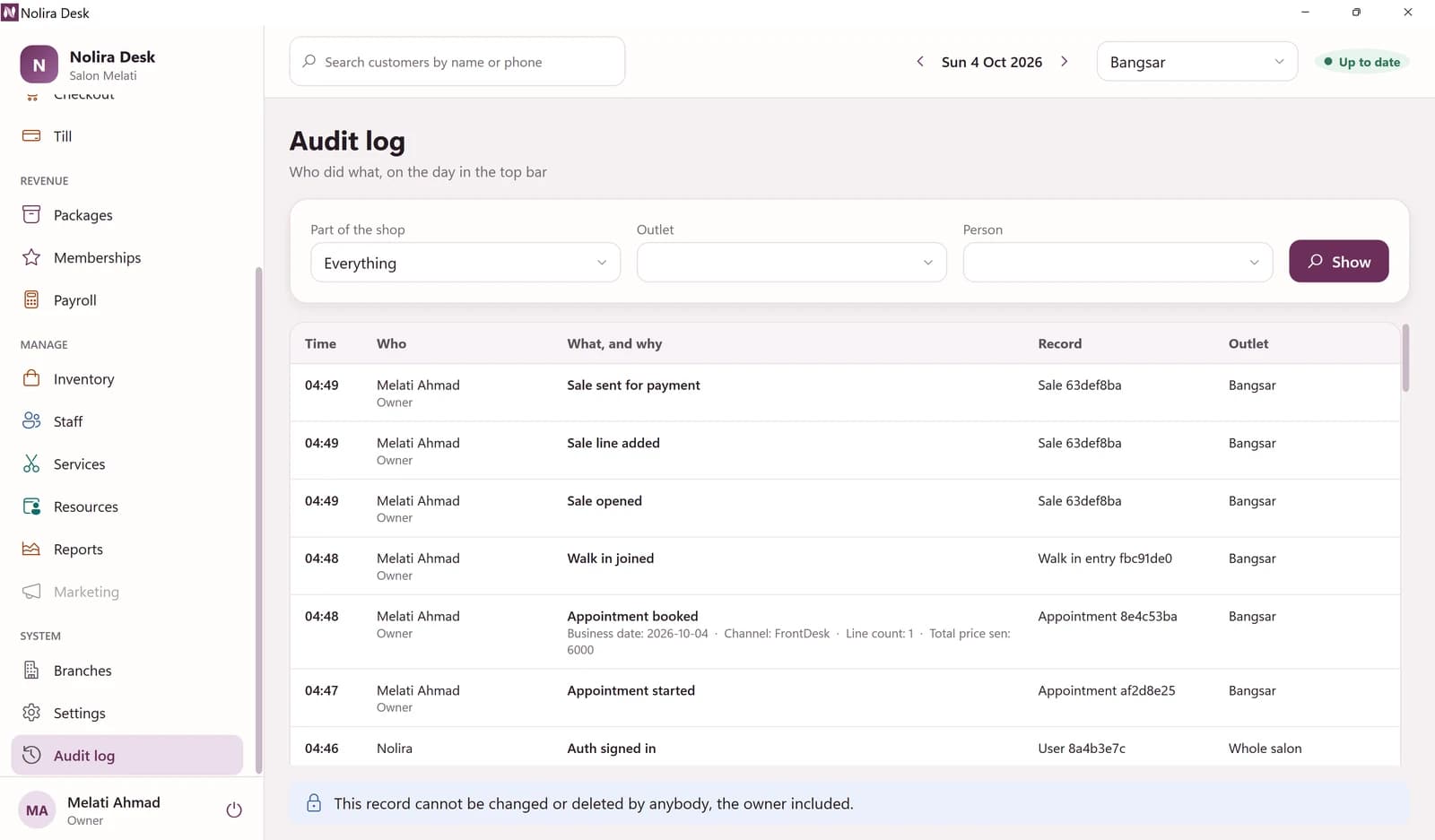This screenshot has height=840, width=1435.
Task: Go to previous day arrow
Action: click(919, 62)
